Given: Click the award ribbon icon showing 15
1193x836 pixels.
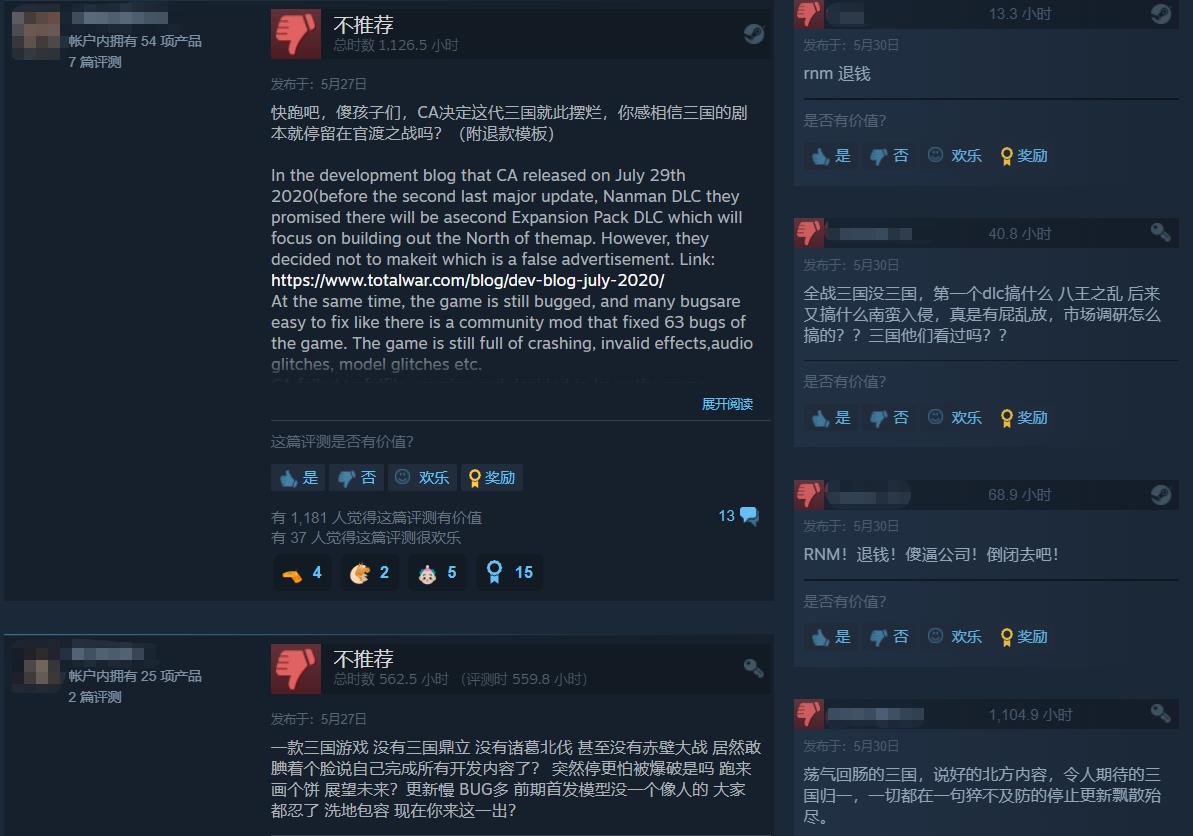Looking at the screenshot, I should click(495, 572).
